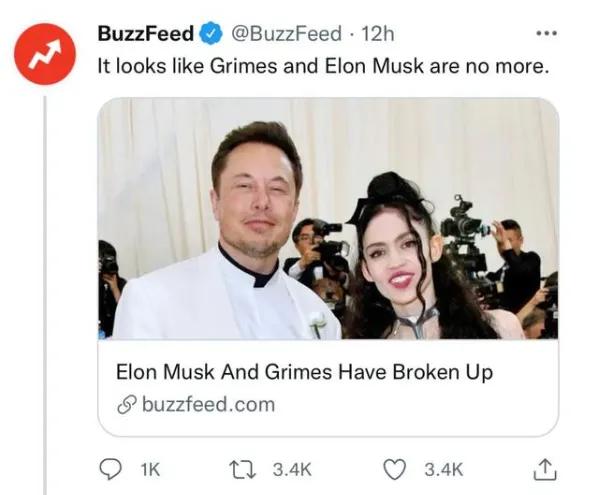Visit the buzzfeed.com domain link
The height and width of the screenshot is (495, 615).
pos(208,404)
